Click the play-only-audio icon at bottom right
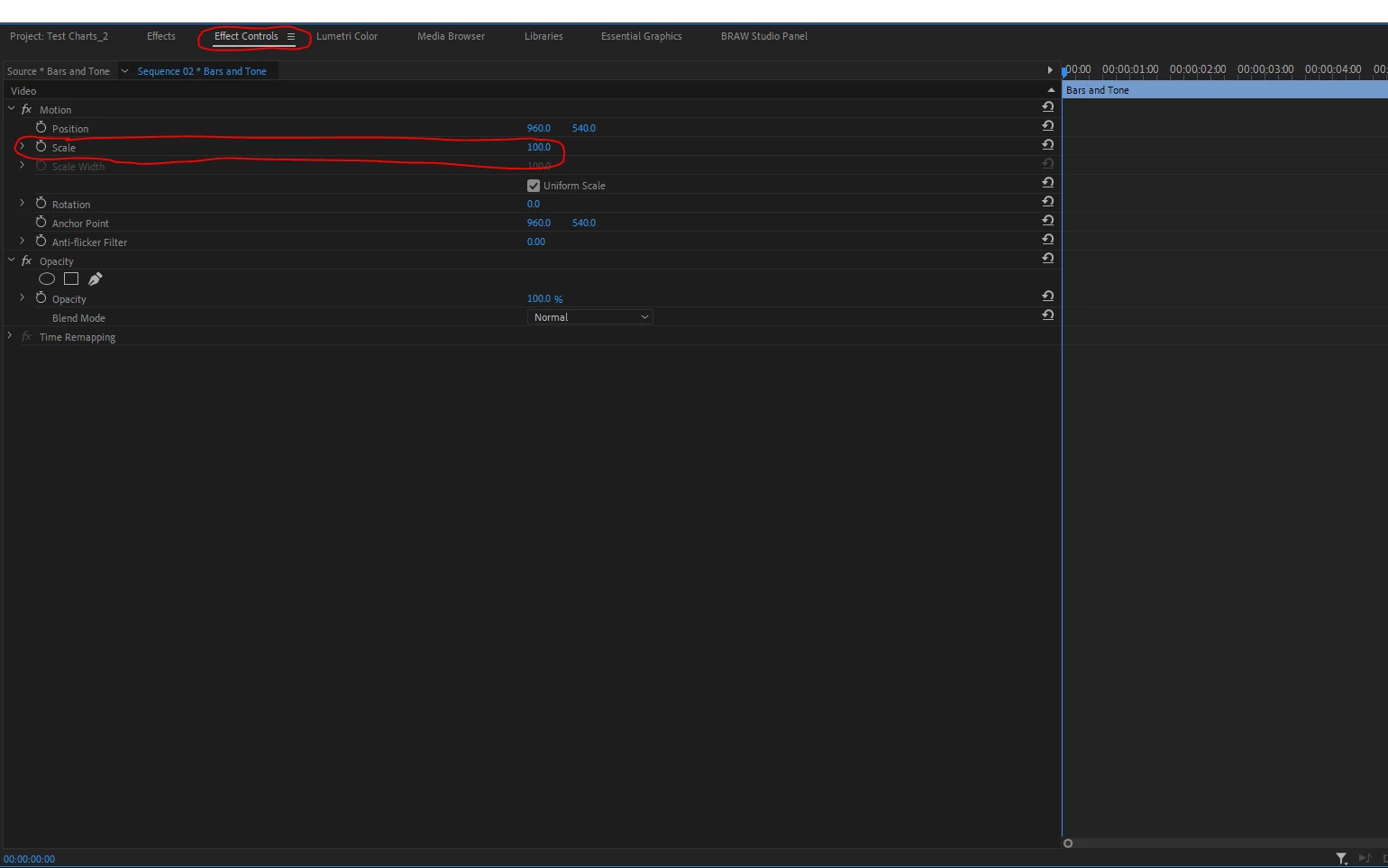 [1365, 859]
